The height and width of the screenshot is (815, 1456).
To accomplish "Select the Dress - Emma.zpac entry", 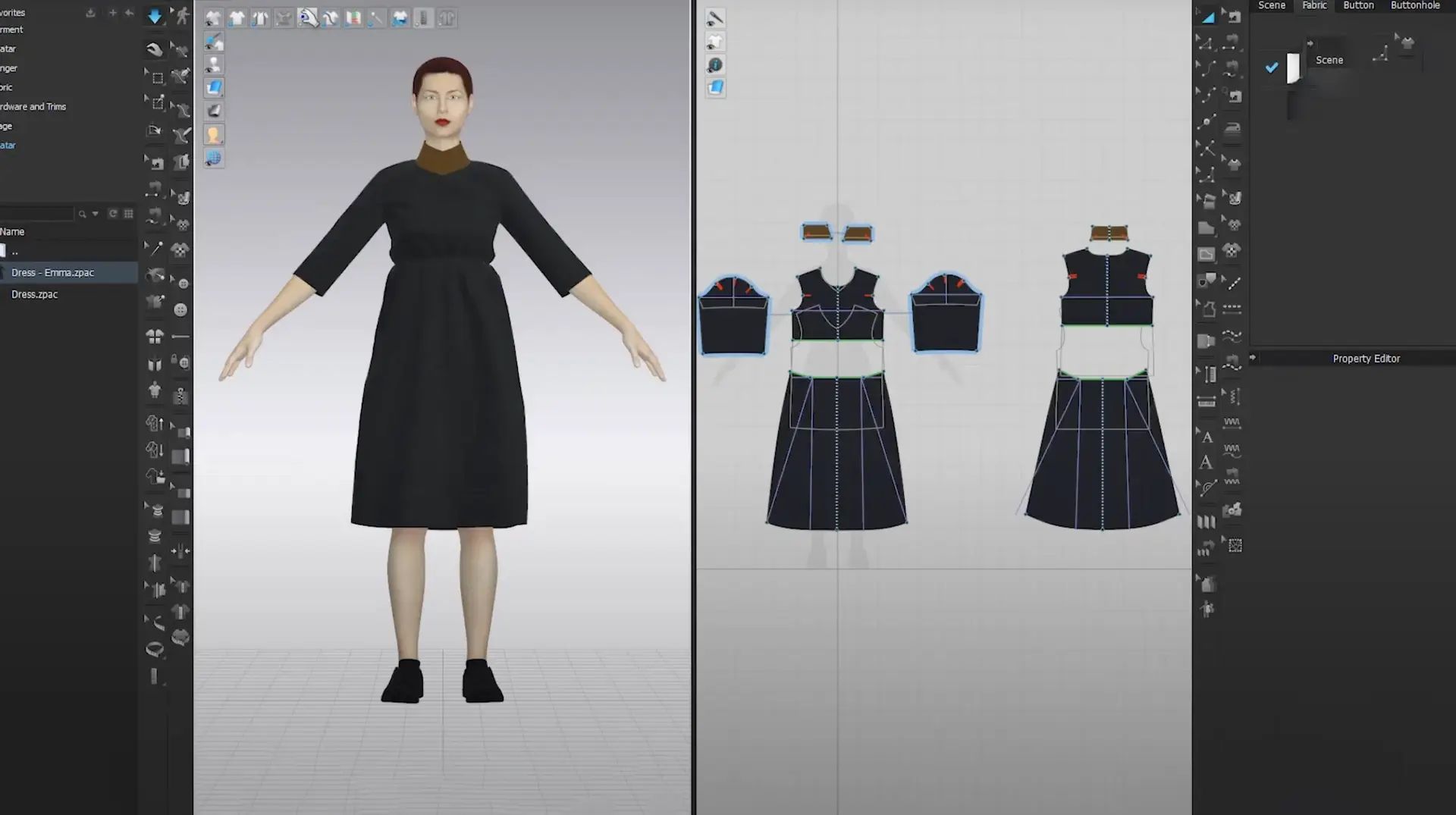I will tap(52, 272).
